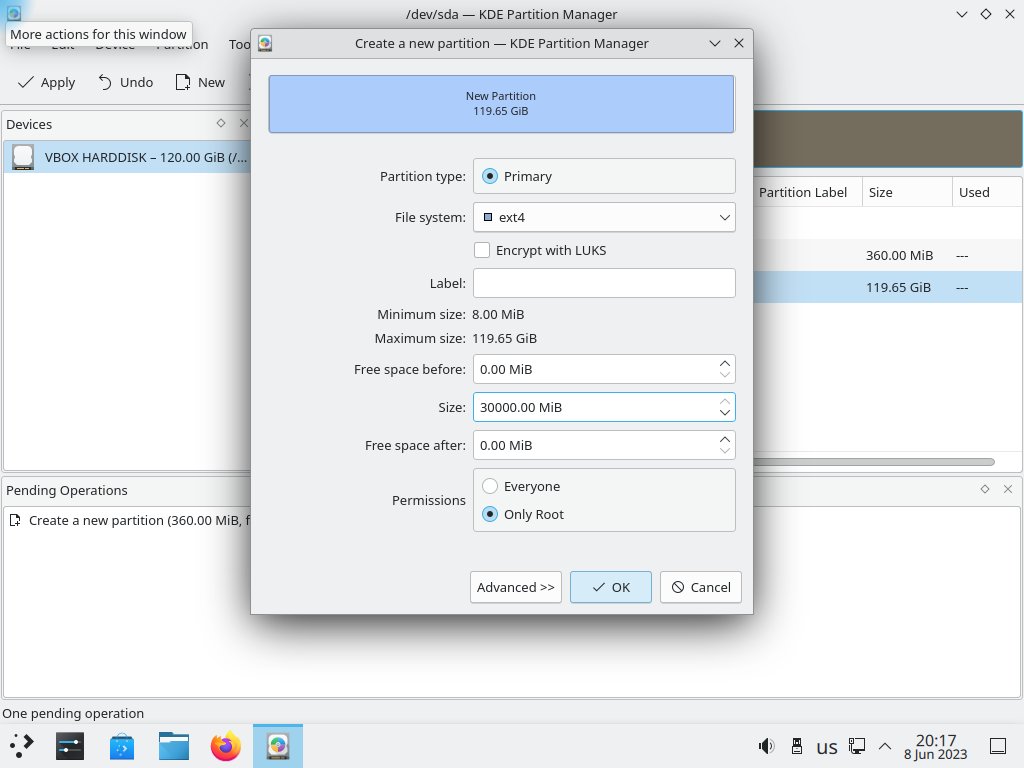Click the Maximum size 119.65 GiB value
The height and width of the screenshot is (768, 1024).
coord(504,338)
